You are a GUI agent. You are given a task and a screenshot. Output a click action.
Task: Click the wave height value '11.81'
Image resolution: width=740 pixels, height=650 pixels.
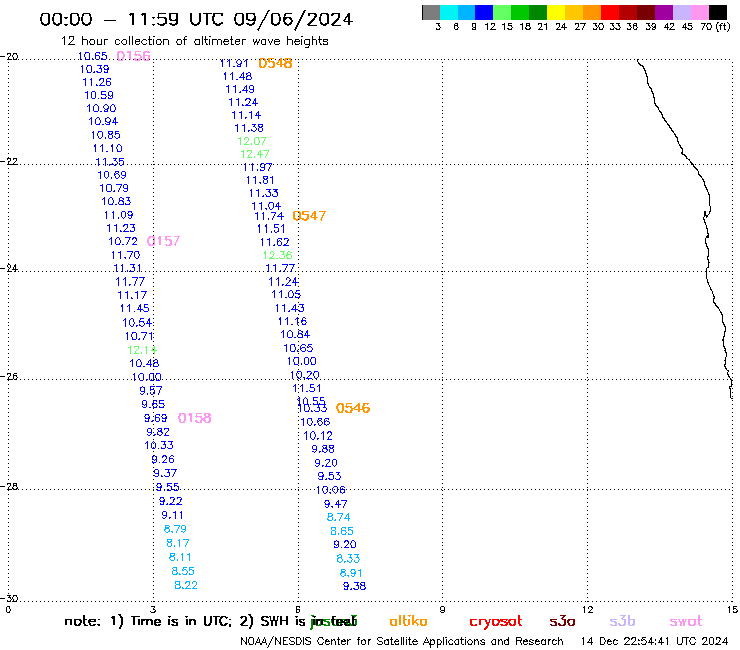[260, 180]
